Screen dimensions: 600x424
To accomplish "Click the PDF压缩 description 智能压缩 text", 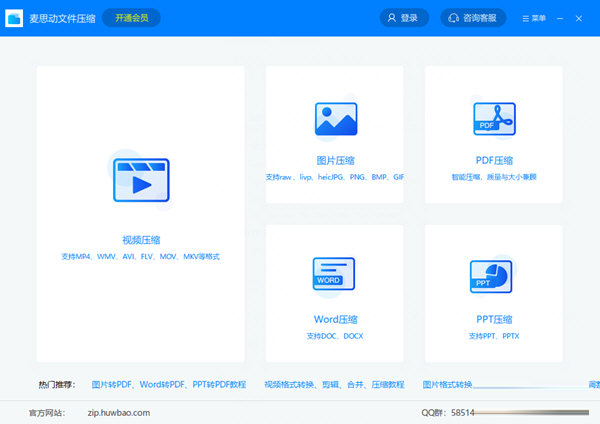I will (x=494, y=176).
